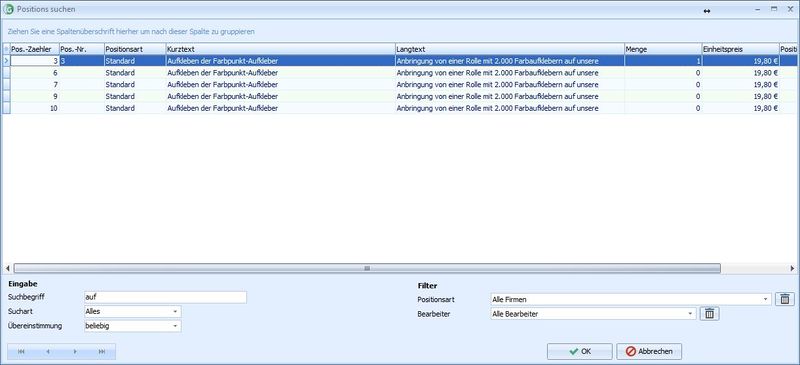Clear the Positionsart filter with trash icon
The image size is (800, 365).
pyautogui.click(x=785, y=299)
